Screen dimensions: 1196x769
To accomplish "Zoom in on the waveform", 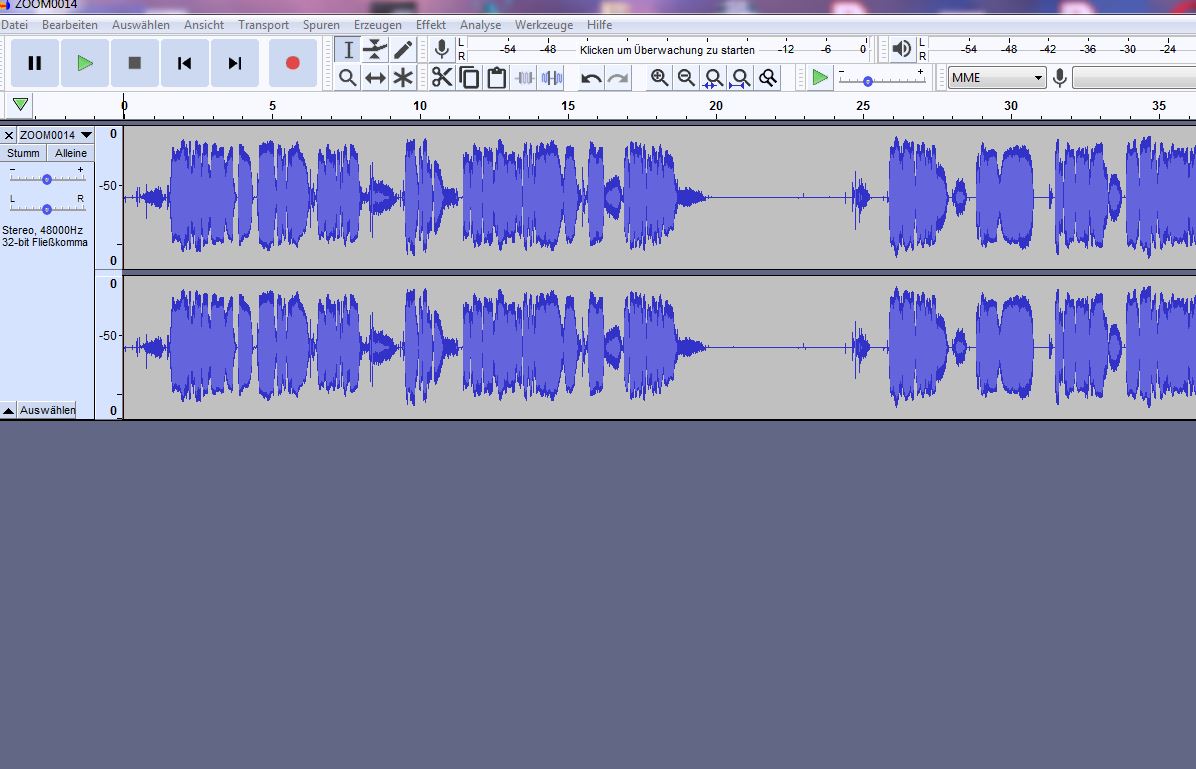I will pyautogui.click(x=660, y=78).
